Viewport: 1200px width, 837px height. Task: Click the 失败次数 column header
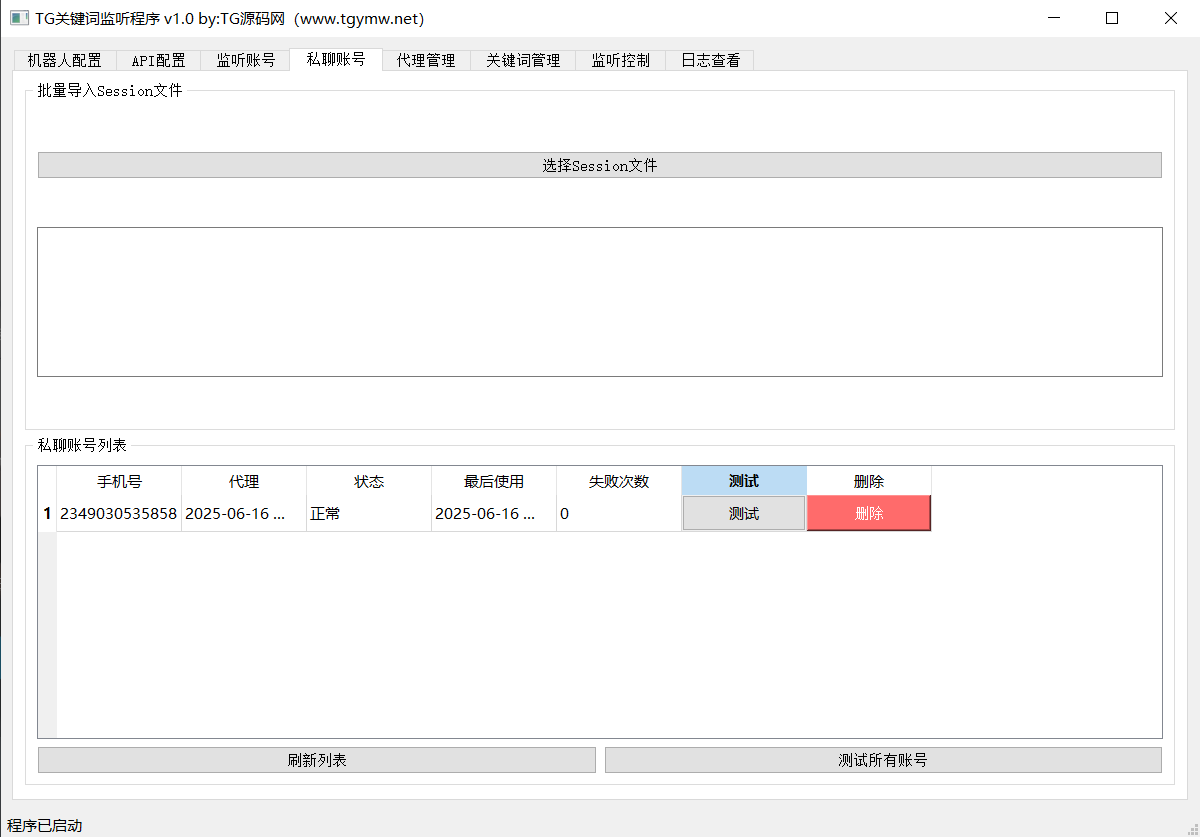tap(619, 481)
